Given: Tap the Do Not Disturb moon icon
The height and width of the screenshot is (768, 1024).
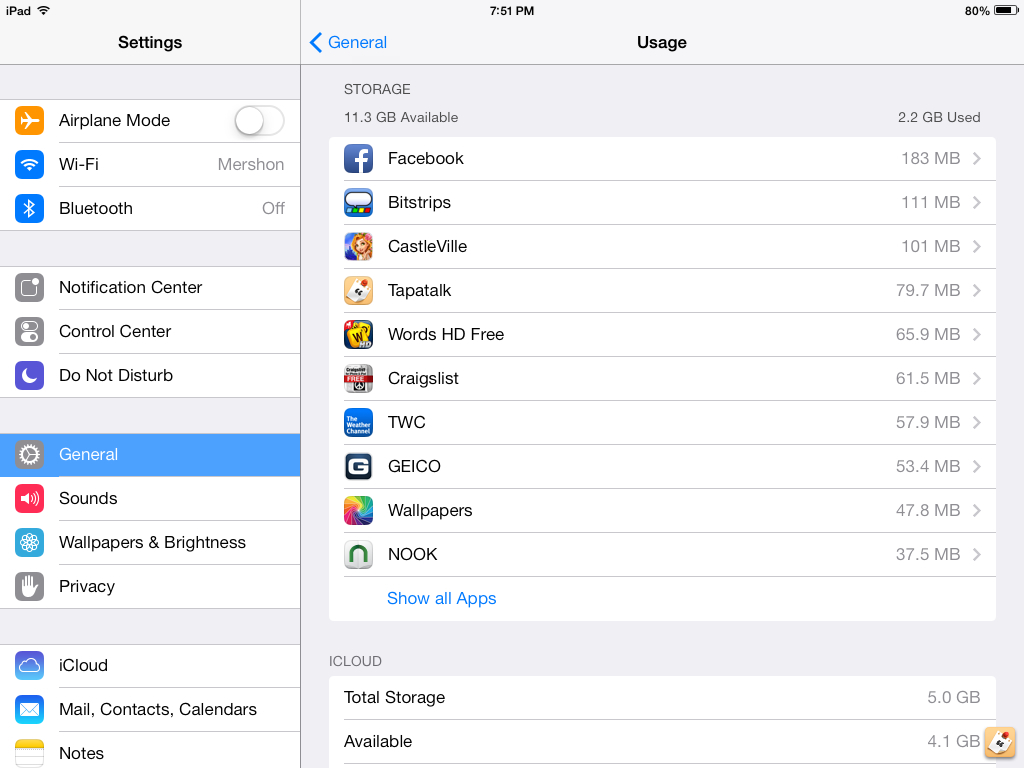Looking at the screenshot, I should (29, 376).
